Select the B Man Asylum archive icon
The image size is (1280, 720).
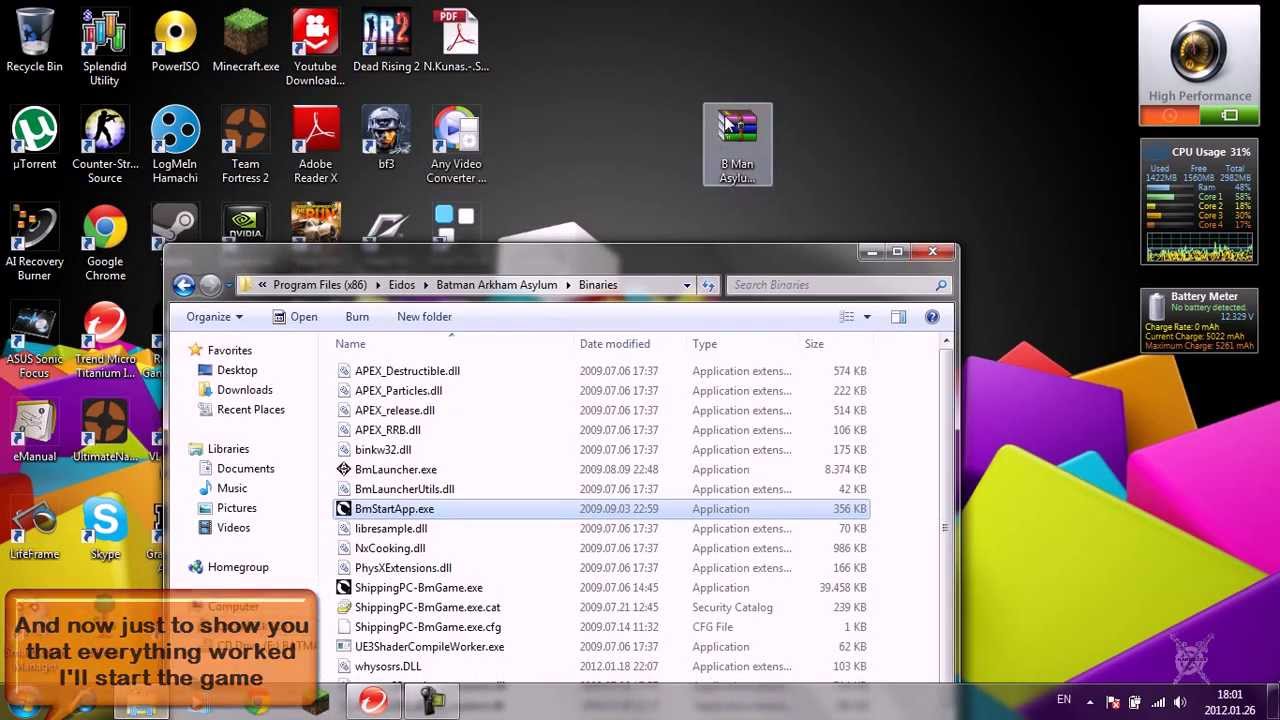737,145
